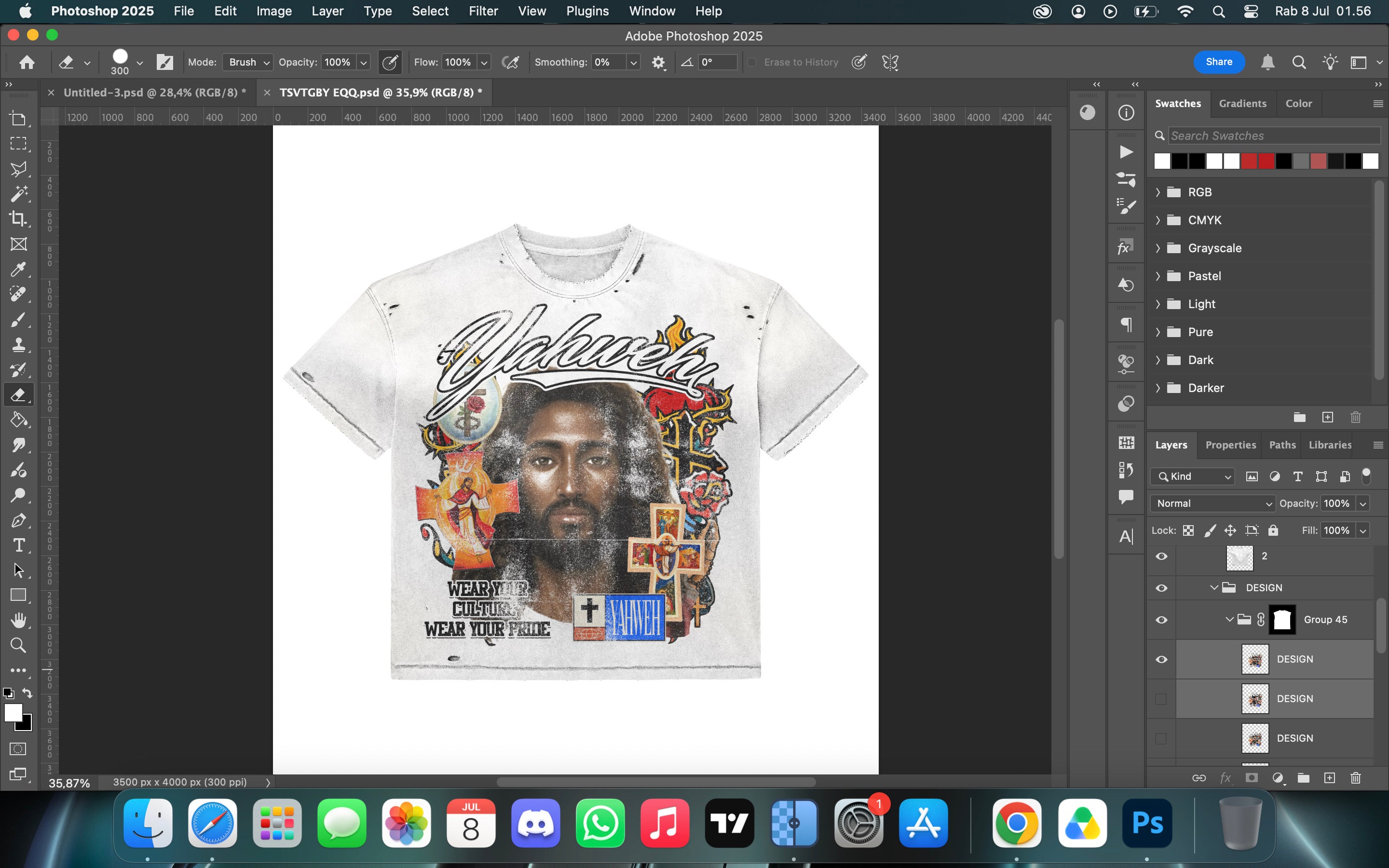
Task: Switch to the Gradients tab
Action: pyautogui.click(x=1242, y=103)
